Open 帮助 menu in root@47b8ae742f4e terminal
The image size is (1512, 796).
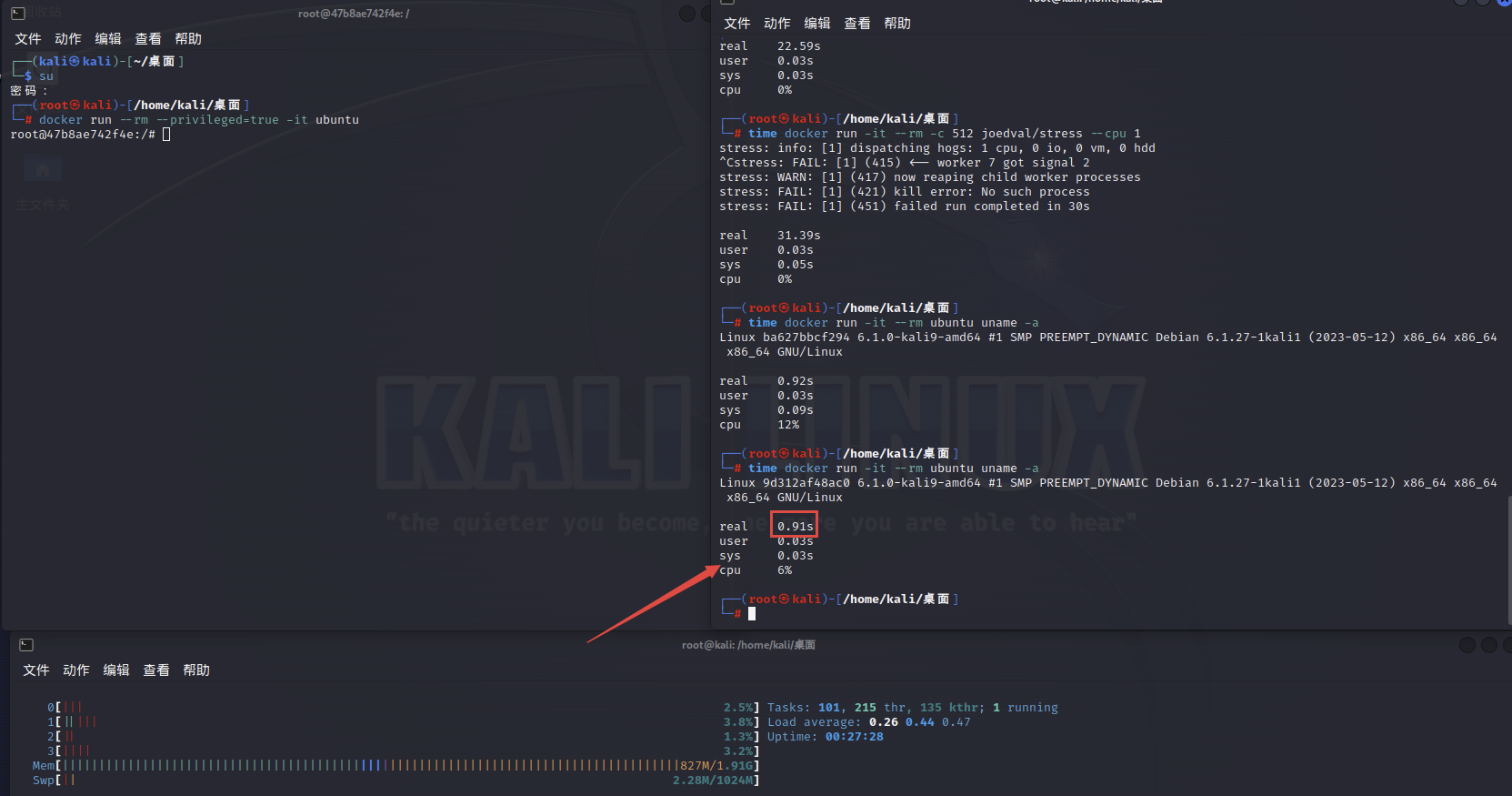(188, 39)
